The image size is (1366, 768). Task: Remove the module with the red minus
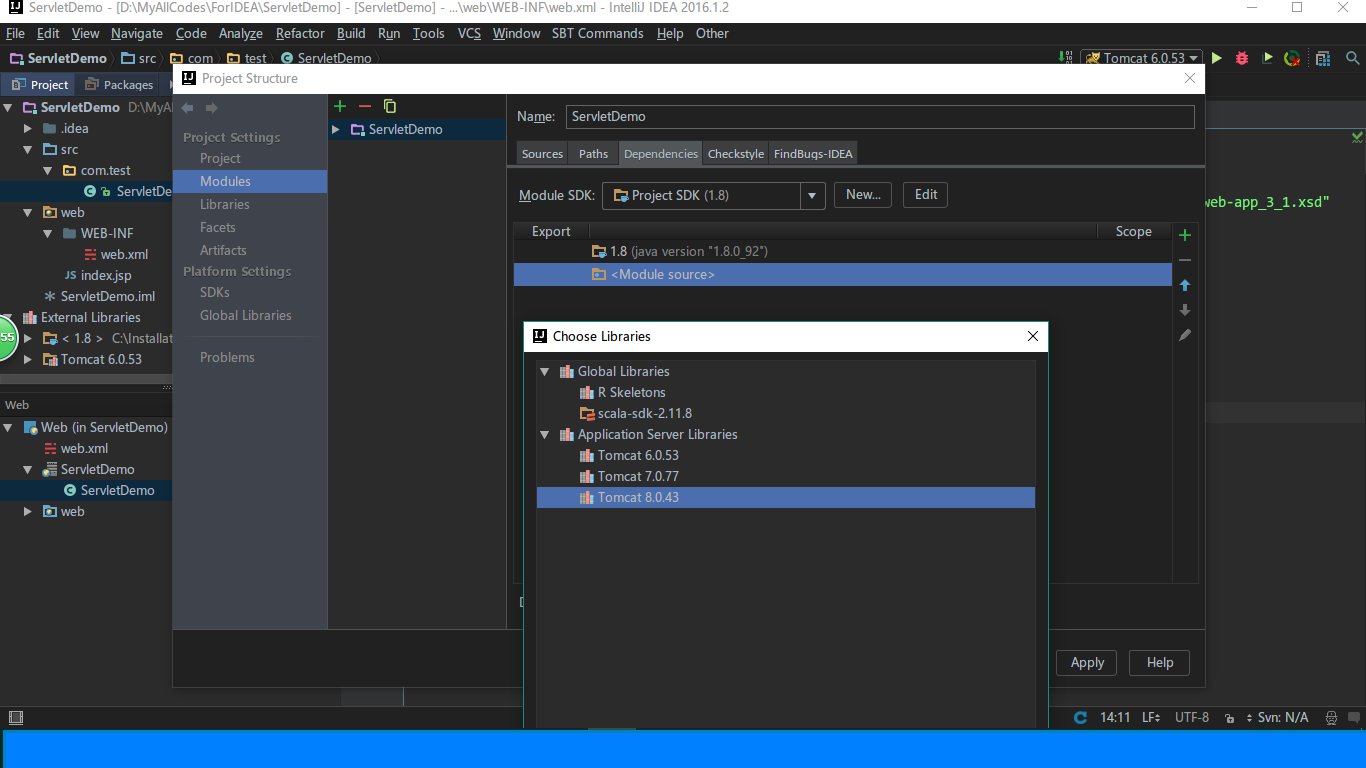pyautogui.click(x=365, y=106)
